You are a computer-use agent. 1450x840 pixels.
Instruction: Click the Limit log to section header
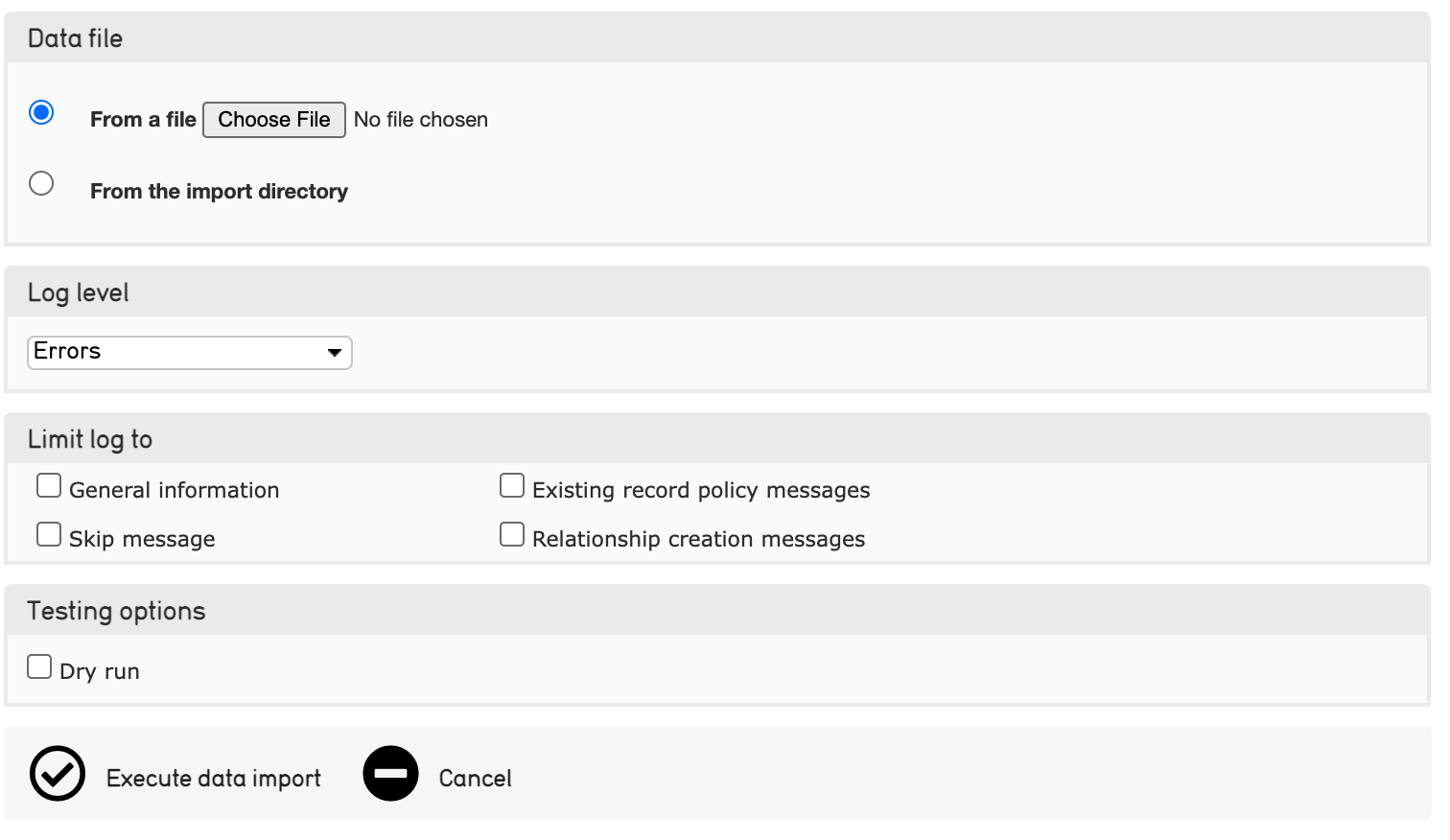[x=90, y=439]
